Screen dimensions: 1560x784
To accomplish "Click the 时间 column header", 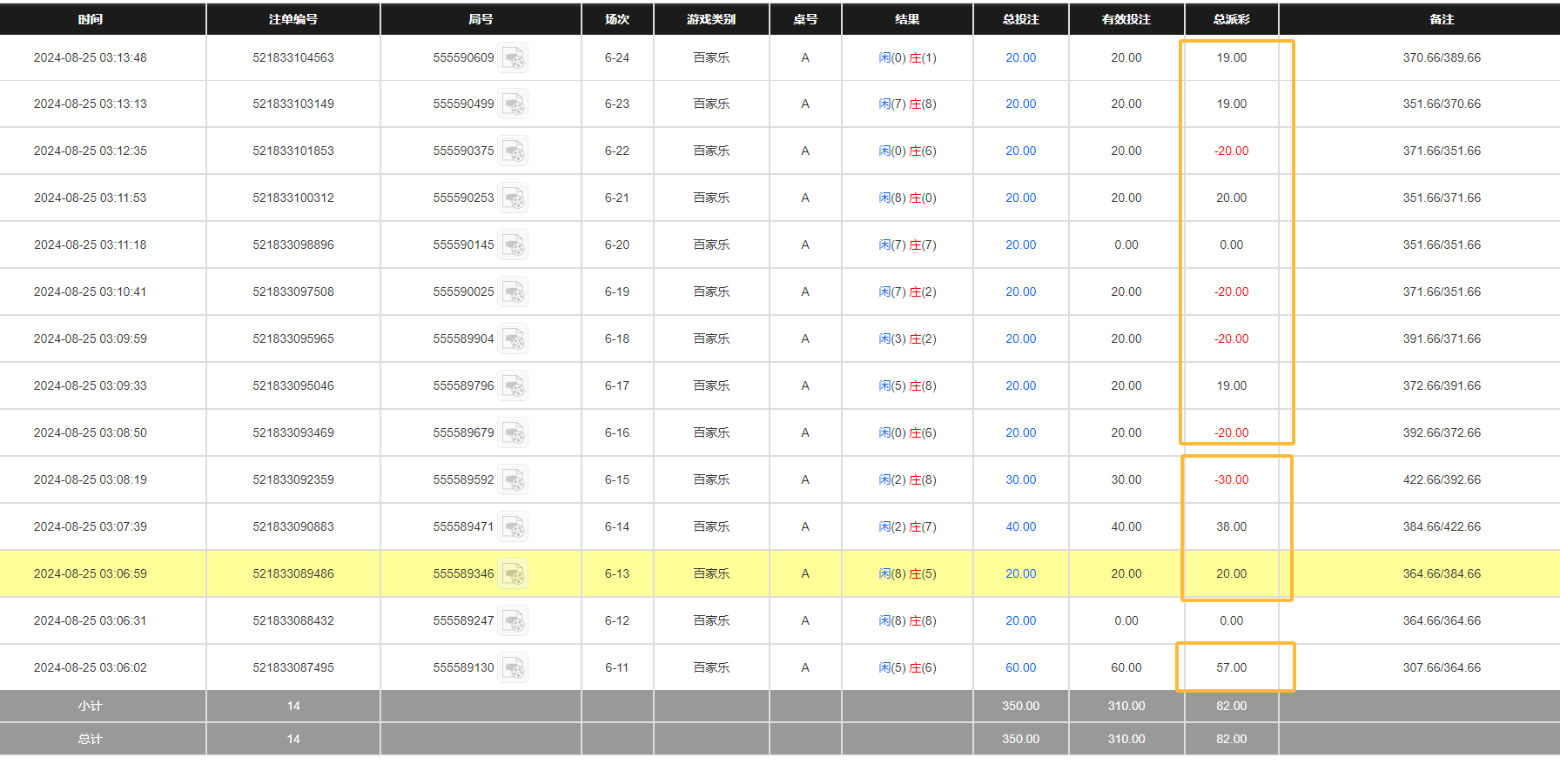I will coord(91,19).
